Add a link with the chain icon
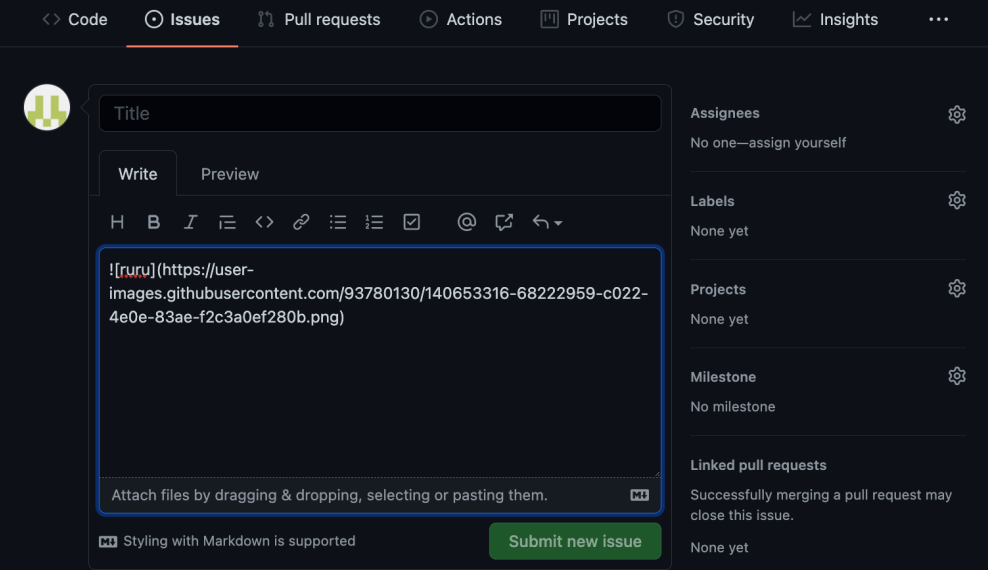The image size is (988, 570). pyautogui.click(x=301, y=222)
